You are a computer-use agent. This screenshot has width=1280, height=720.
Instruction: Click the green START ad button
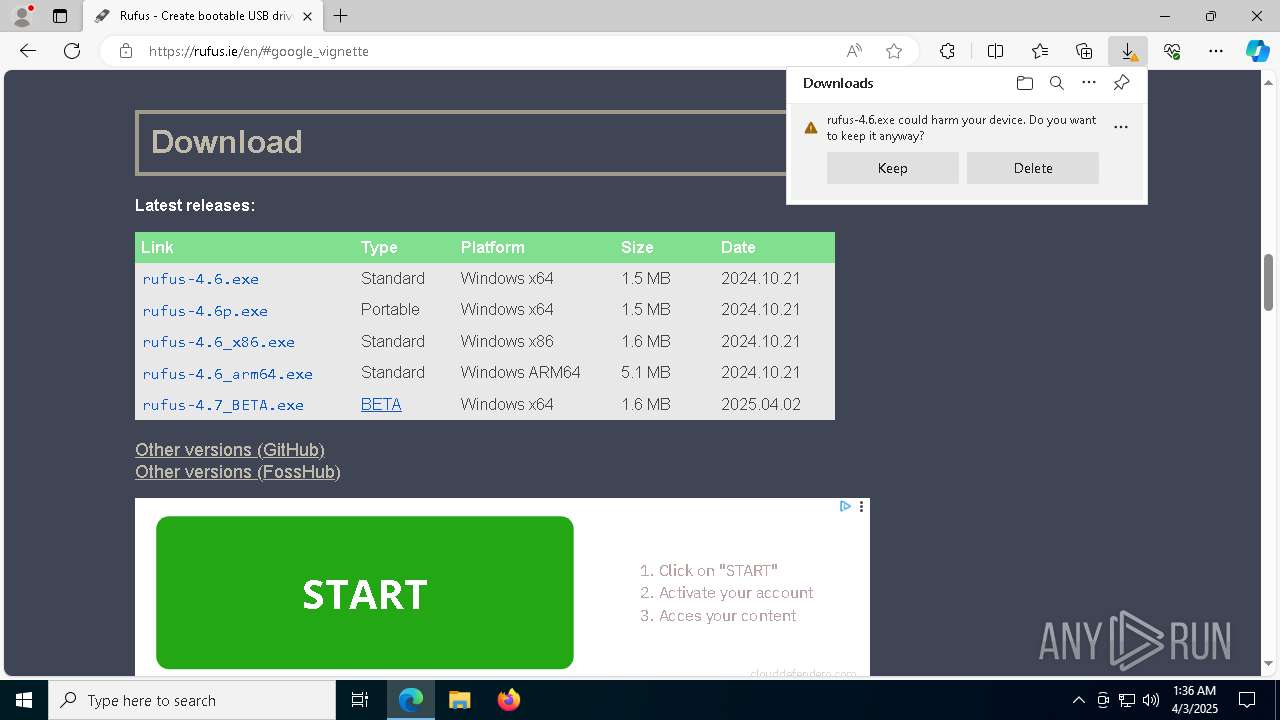(x=365, y=593)
